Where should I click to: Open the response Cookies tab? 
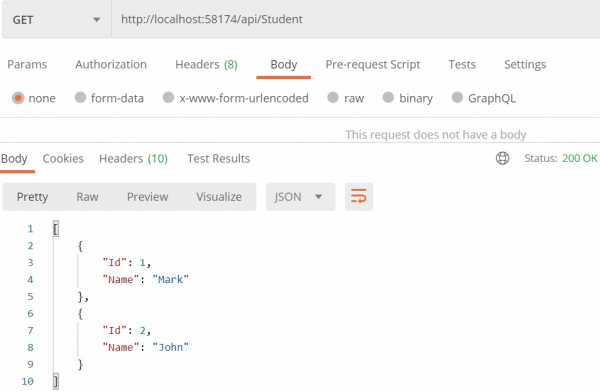point(63,158)
